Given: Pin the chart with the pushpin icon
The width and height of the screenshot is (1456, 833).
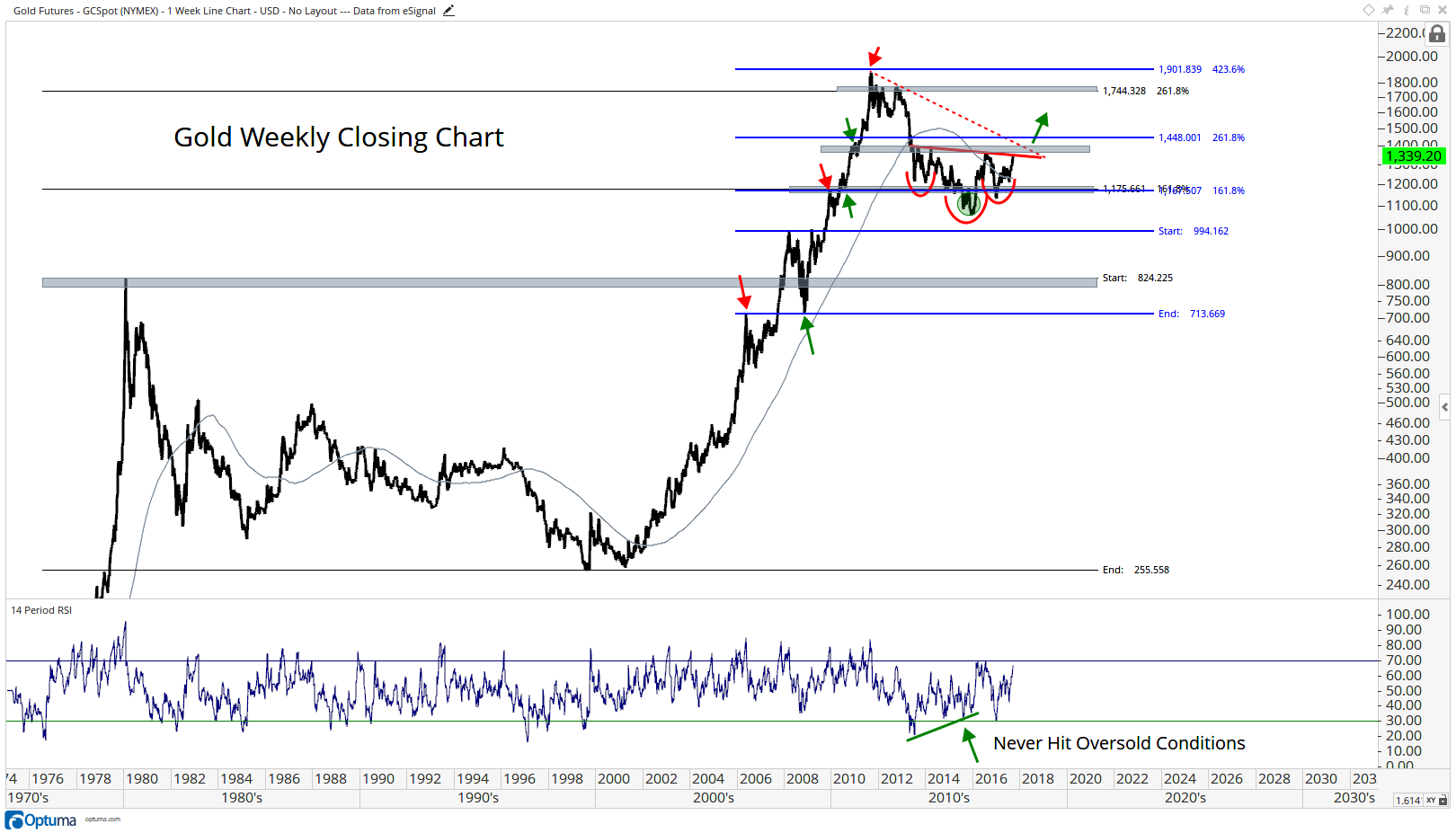Looking at the screenshot, I should pos(1388,9).
